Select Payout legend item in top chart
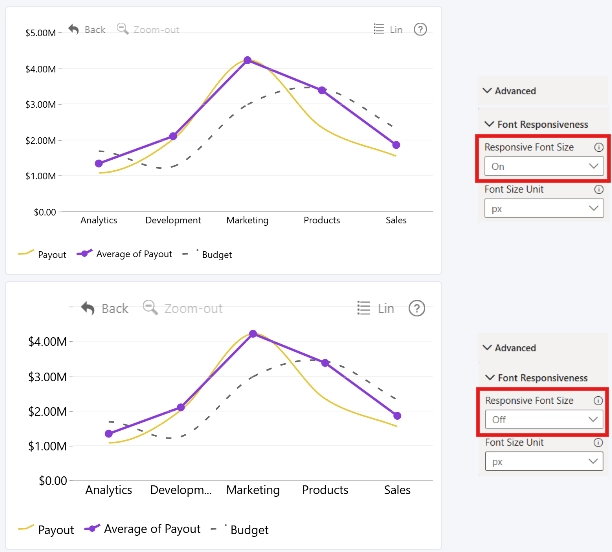Image resolution: width=612 pixels, height=552 pixels. coord(42,255)
